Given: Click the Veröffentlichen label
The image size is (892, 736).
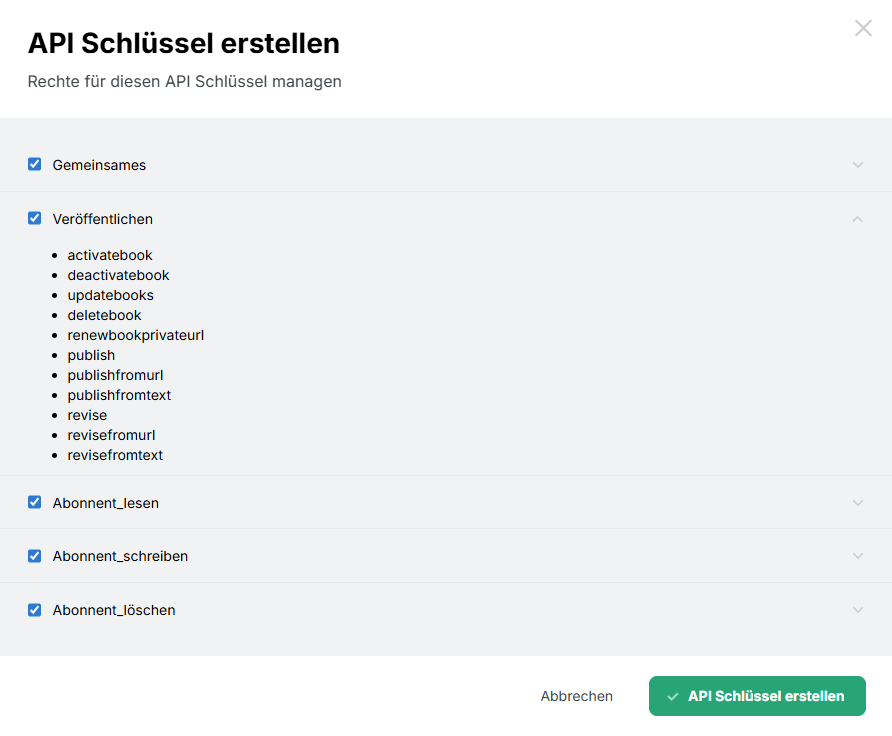Looking at the screenshot, I should [102, 219].
